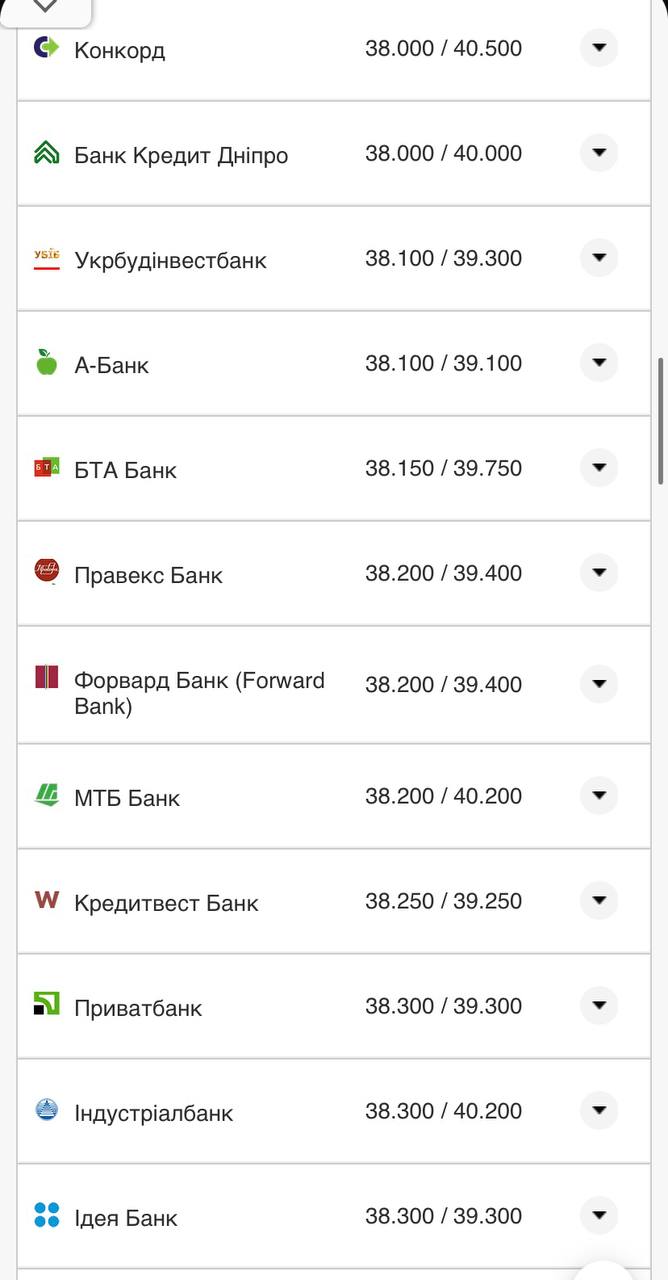This screenshot has width=668, height=1280.
Task: Click the Правекс Банк round logo
Action: (47, 572)
